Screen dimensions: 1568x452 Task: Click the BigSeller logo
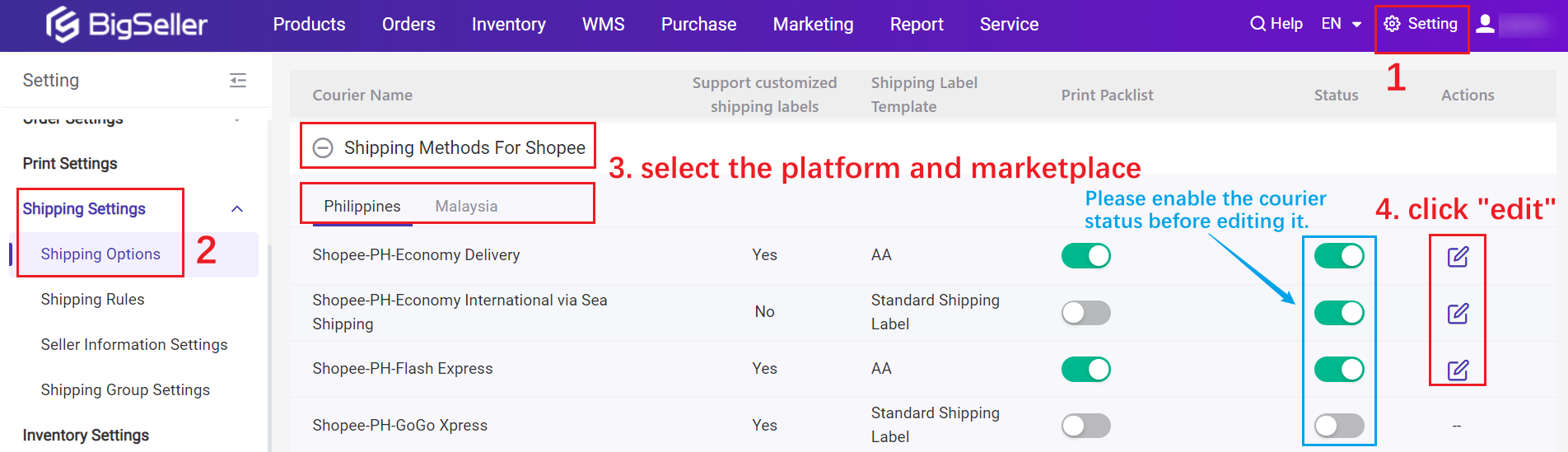pos(126,25)
